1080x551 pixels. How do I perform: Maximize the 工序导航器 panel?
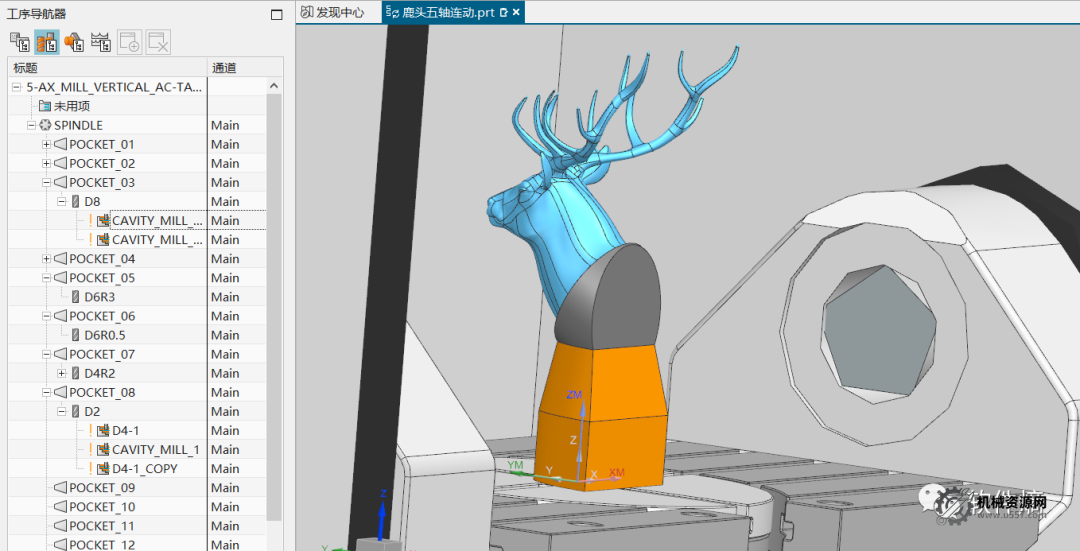(277, 15)
